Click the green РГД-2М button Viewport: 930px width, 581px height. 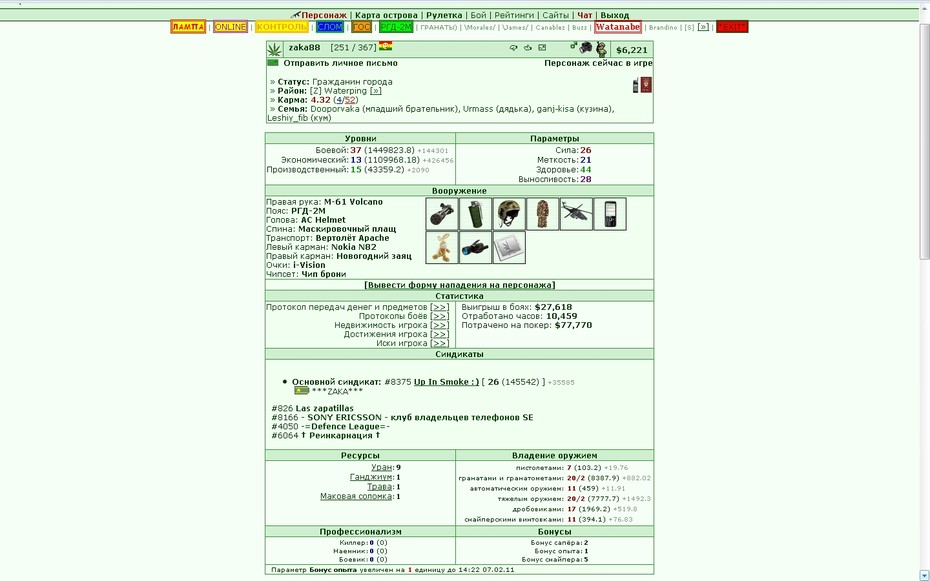[396, 27]
